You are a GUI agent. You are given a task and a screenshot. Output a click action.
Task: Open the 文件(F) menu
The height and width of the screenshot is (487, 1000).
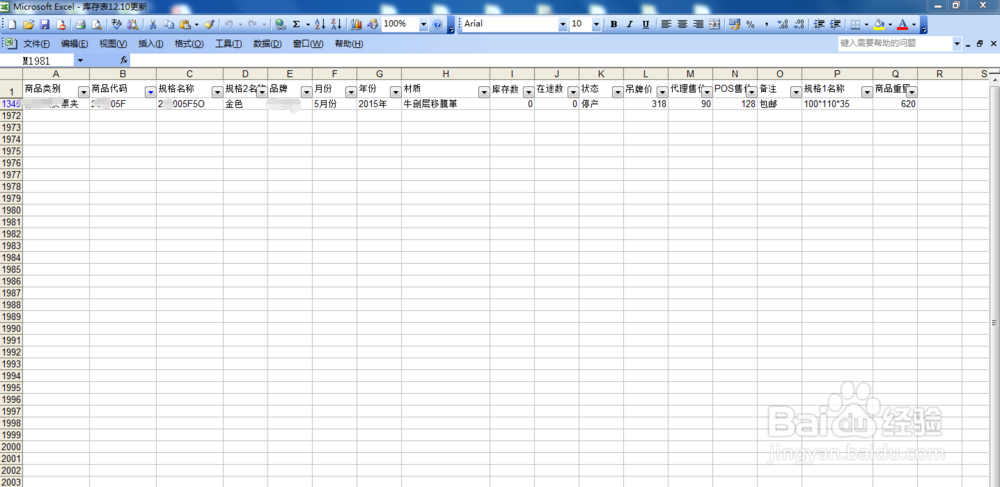[x=37, y=43]
